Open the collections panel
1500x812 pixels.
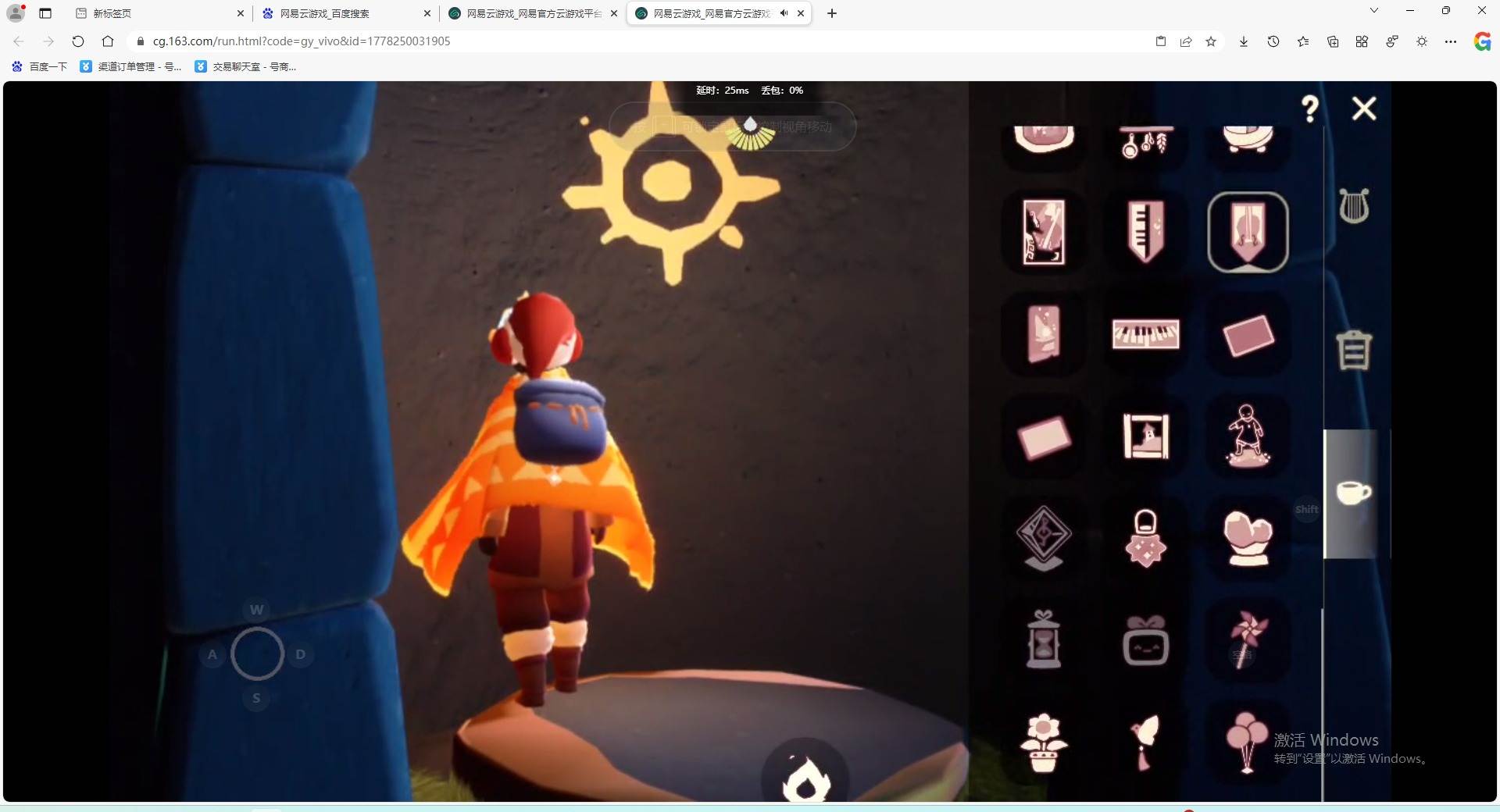pos(1333,41)
